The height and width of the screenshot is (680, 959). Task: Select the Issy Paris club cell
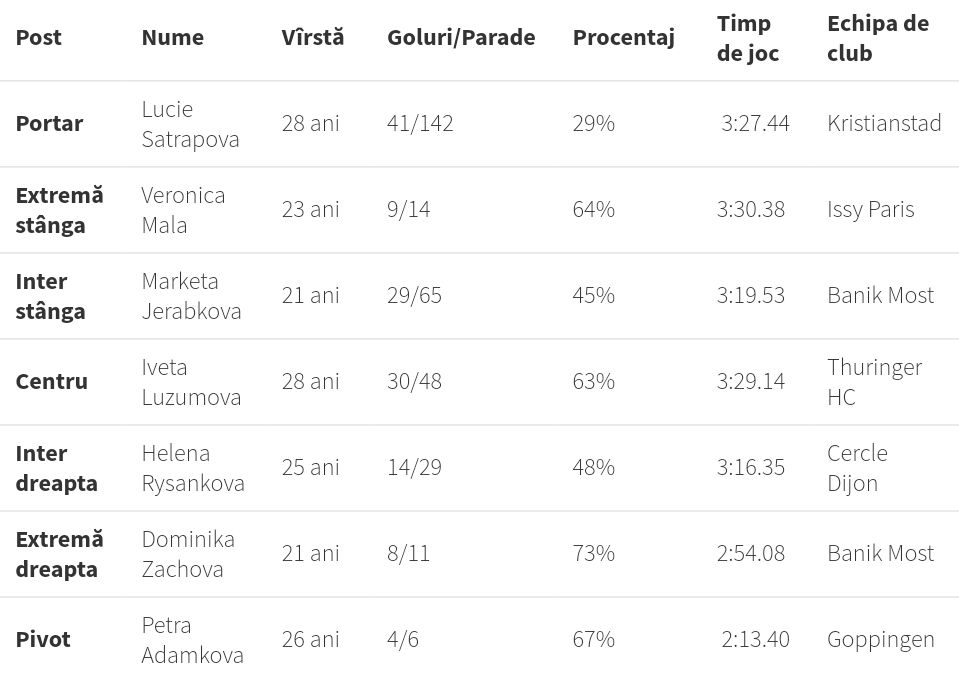click(870, 210)
